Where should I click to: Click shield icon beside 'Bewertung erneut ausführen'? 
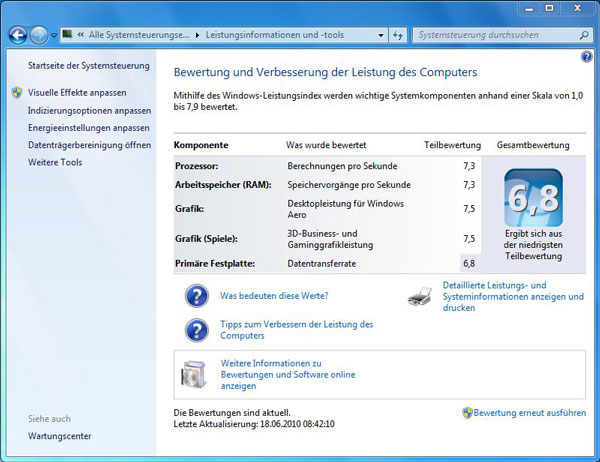point(467,413)
